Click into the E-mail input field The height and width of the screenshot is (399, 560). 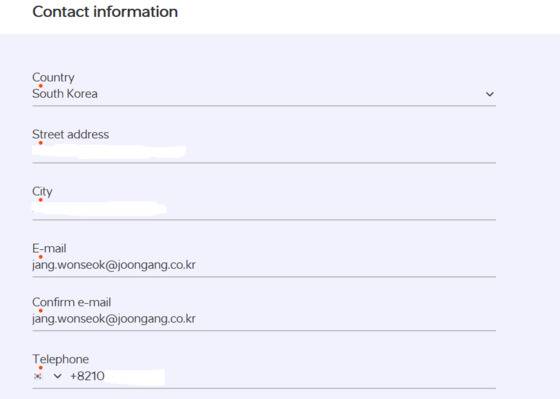click(x=264, y=265)
